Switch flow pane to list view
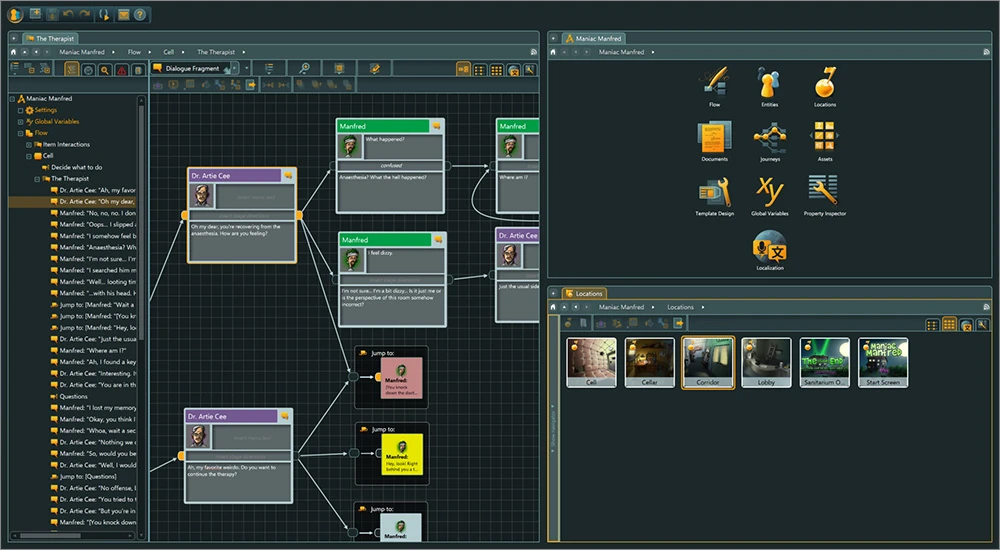Viewport: 1000px width, 550px height. [480, 69]
